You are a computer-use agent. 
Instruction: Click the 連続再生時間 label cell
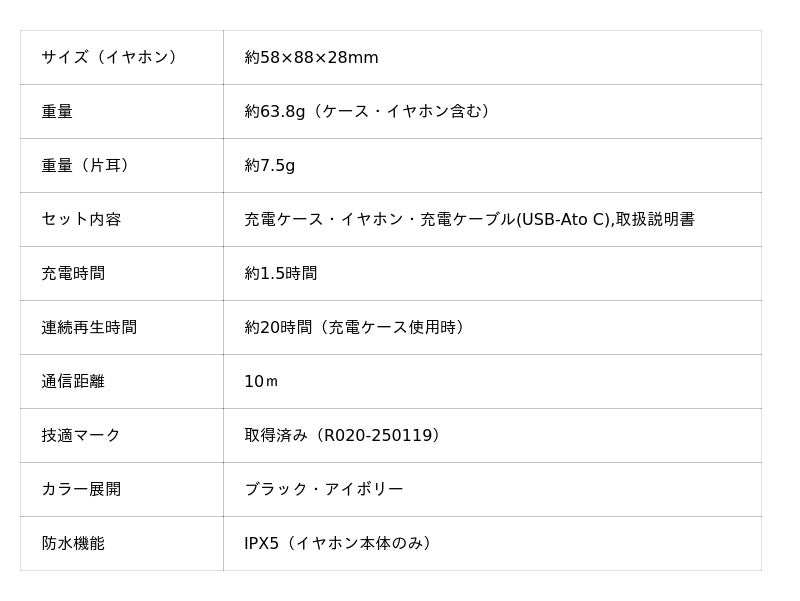point(89,328)
